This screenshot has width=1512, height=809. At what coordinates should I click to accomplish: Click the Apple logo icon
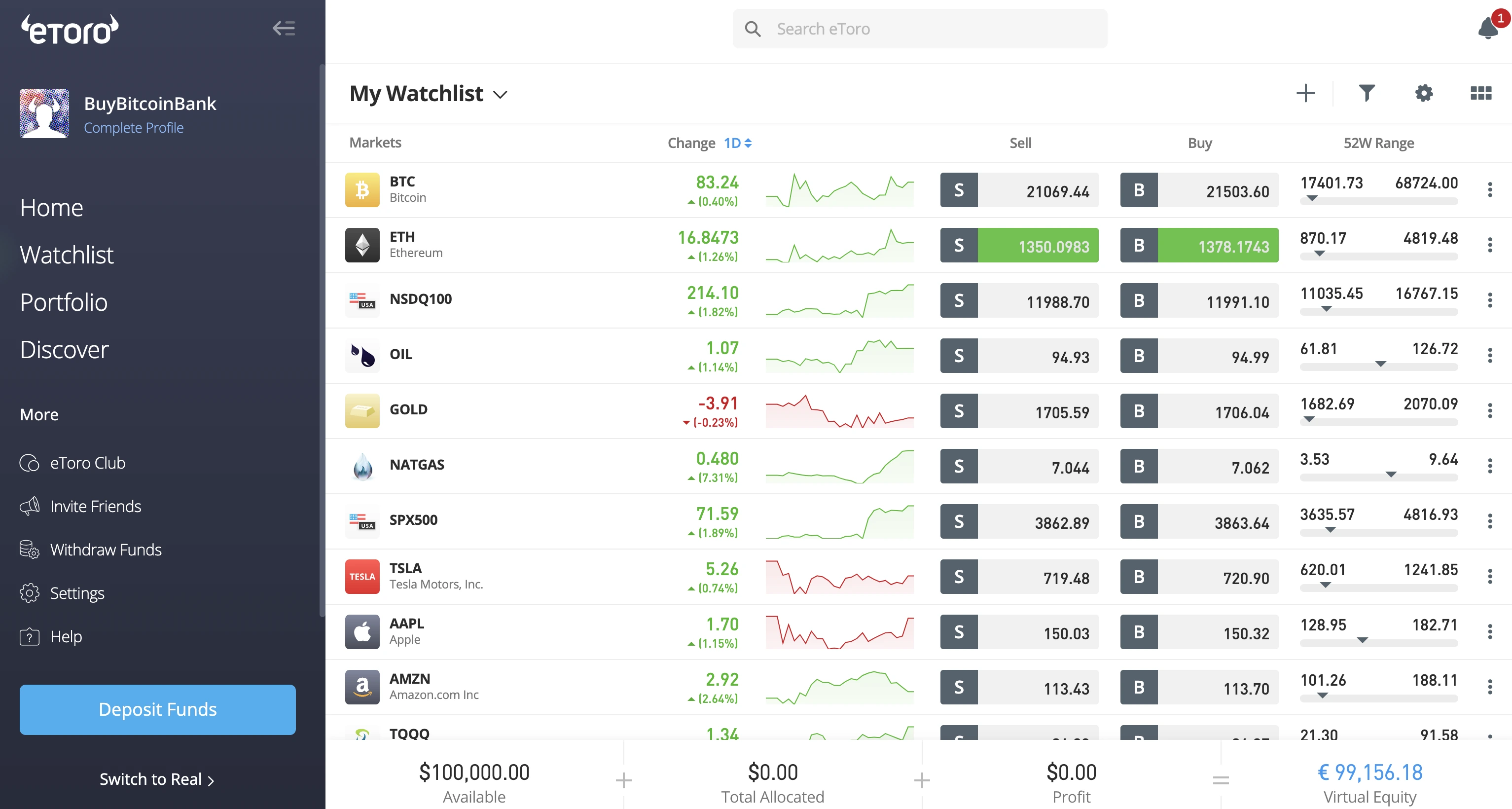(x=362, y=632)
